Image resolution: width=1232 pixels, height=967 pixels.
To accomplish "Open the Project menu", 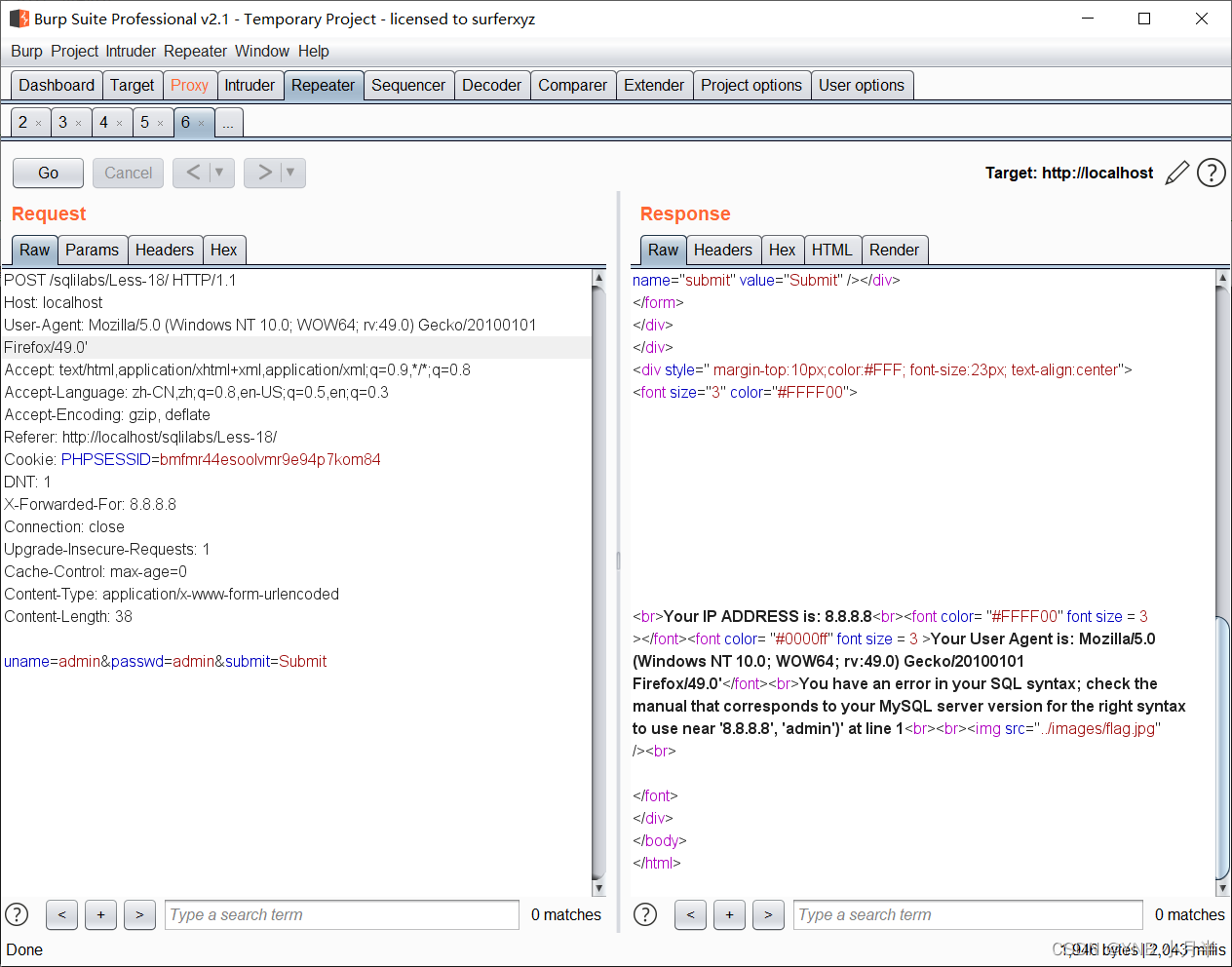I will (75, 51).
